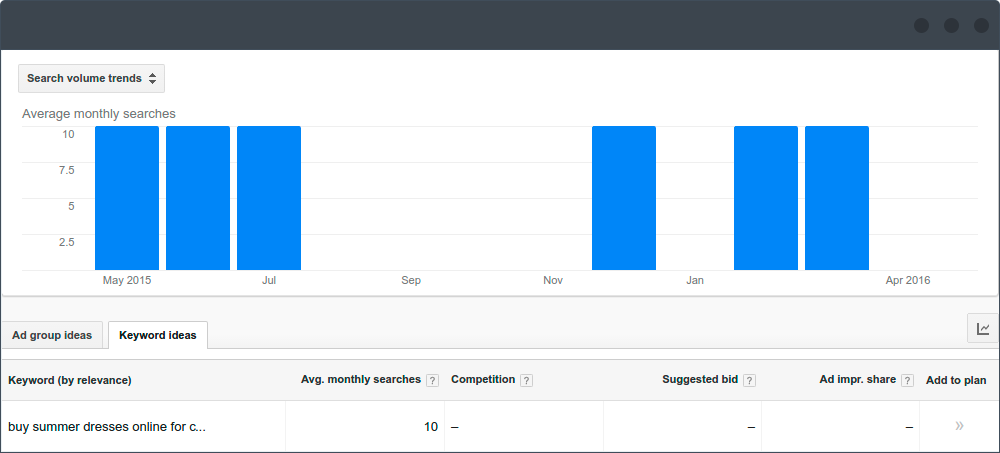Click the avg. monthly searches value 10

[431, 427]
